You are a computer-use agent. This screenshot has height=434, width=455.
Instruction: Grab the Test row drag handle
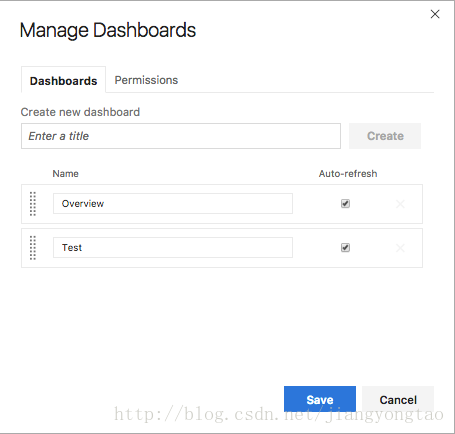33,248
